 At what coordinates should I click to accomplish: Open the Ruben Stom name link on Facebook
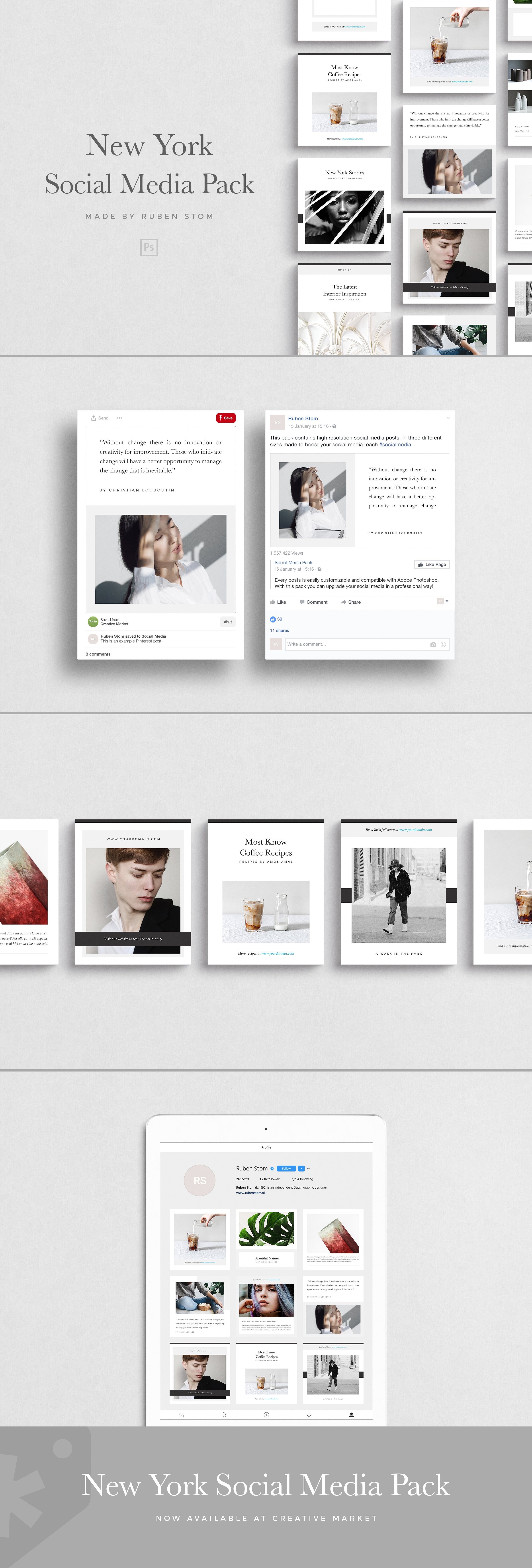303,419
